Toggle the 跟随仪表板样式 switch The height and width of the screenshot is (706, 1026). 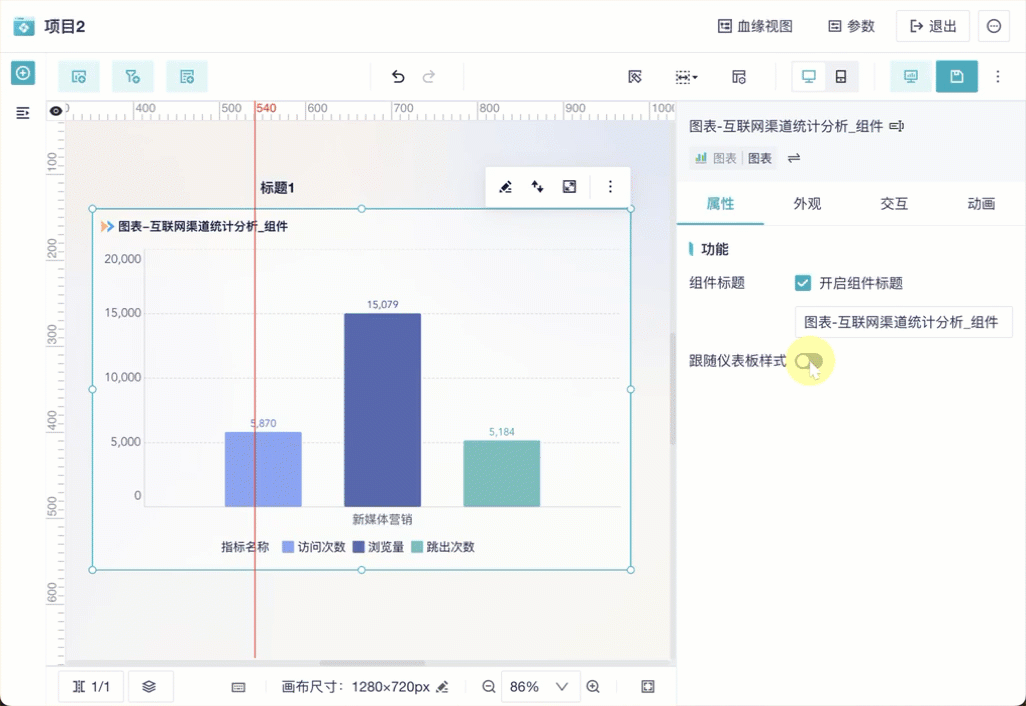809,361
